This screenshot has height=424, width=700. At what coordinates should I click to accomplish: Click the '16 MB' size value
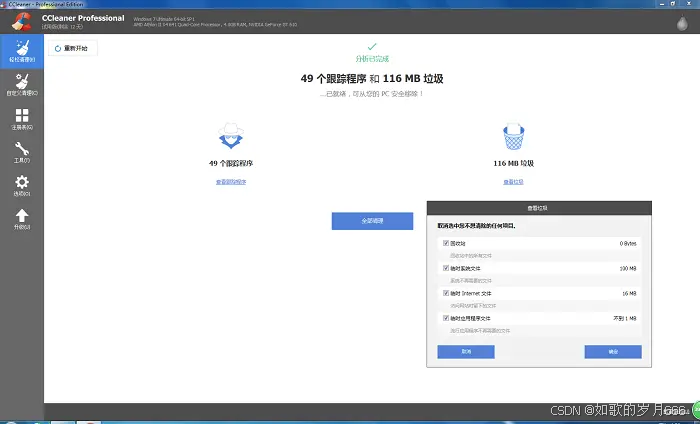pos(629,294)
